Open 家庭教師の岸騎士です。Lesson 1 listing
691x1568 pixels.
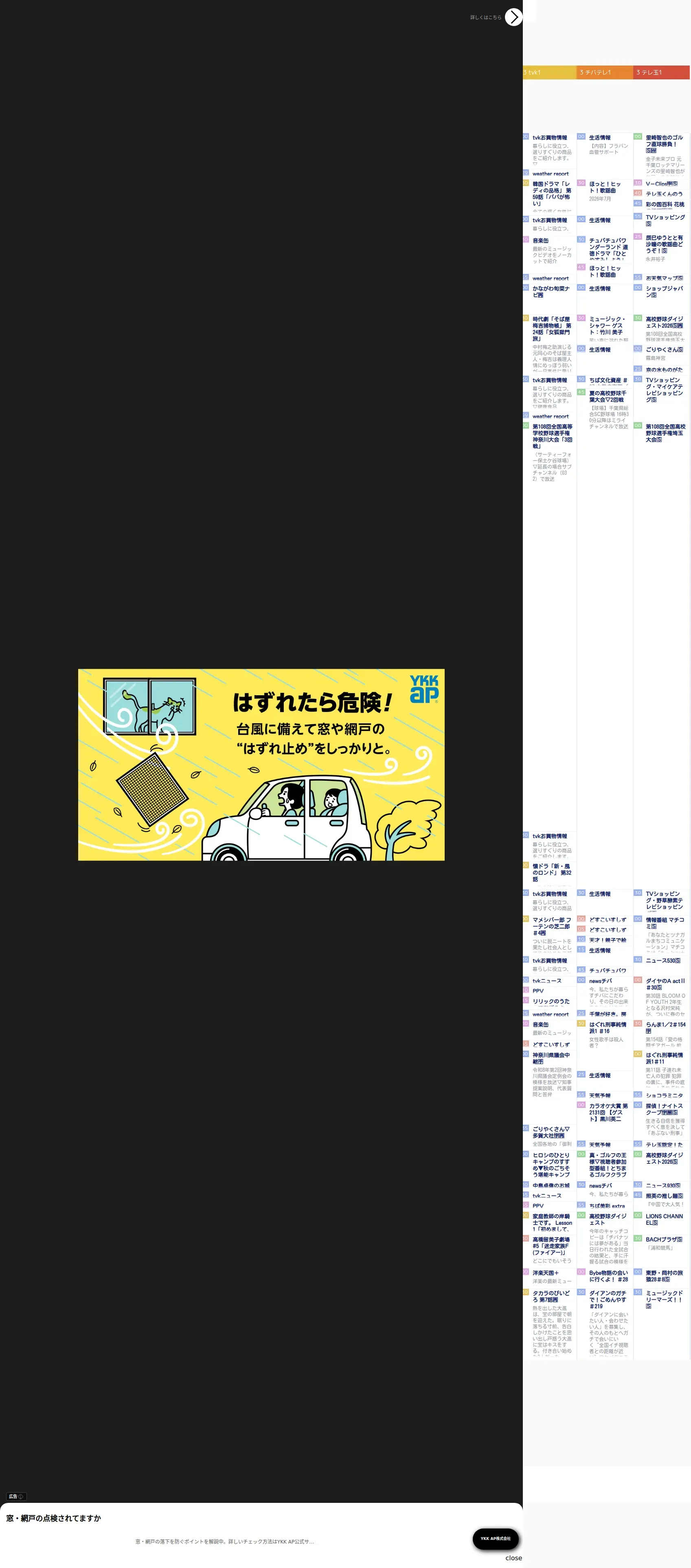point(552,1222)
